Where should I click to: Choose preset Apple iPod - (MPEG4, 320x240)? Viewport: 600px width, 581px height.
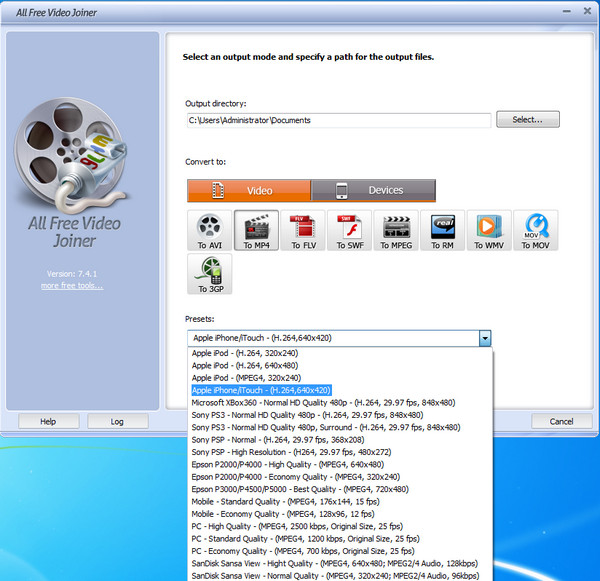[340, 378]
